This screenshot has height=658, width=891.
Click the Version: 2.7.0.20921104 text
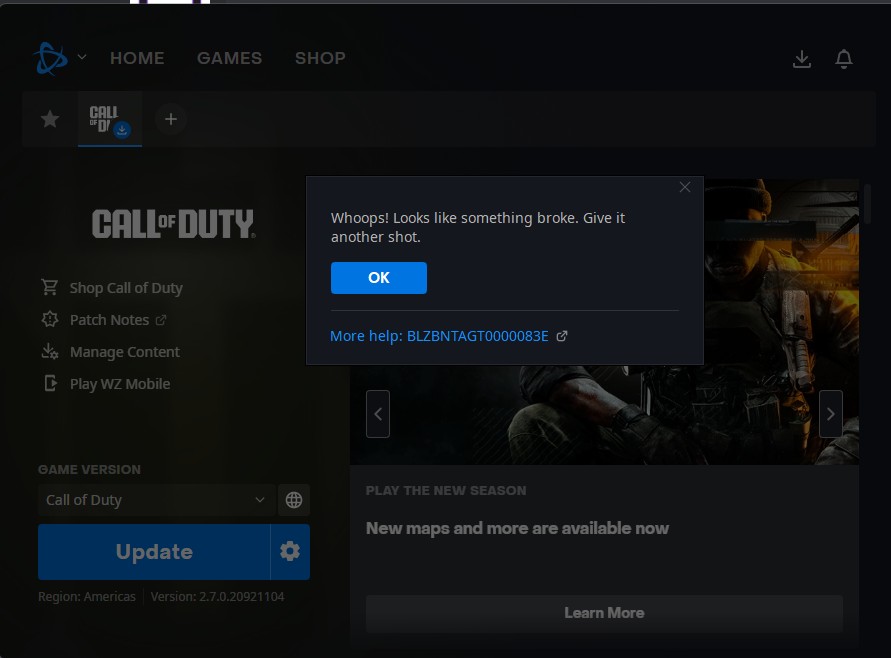(x=217, y=597)
